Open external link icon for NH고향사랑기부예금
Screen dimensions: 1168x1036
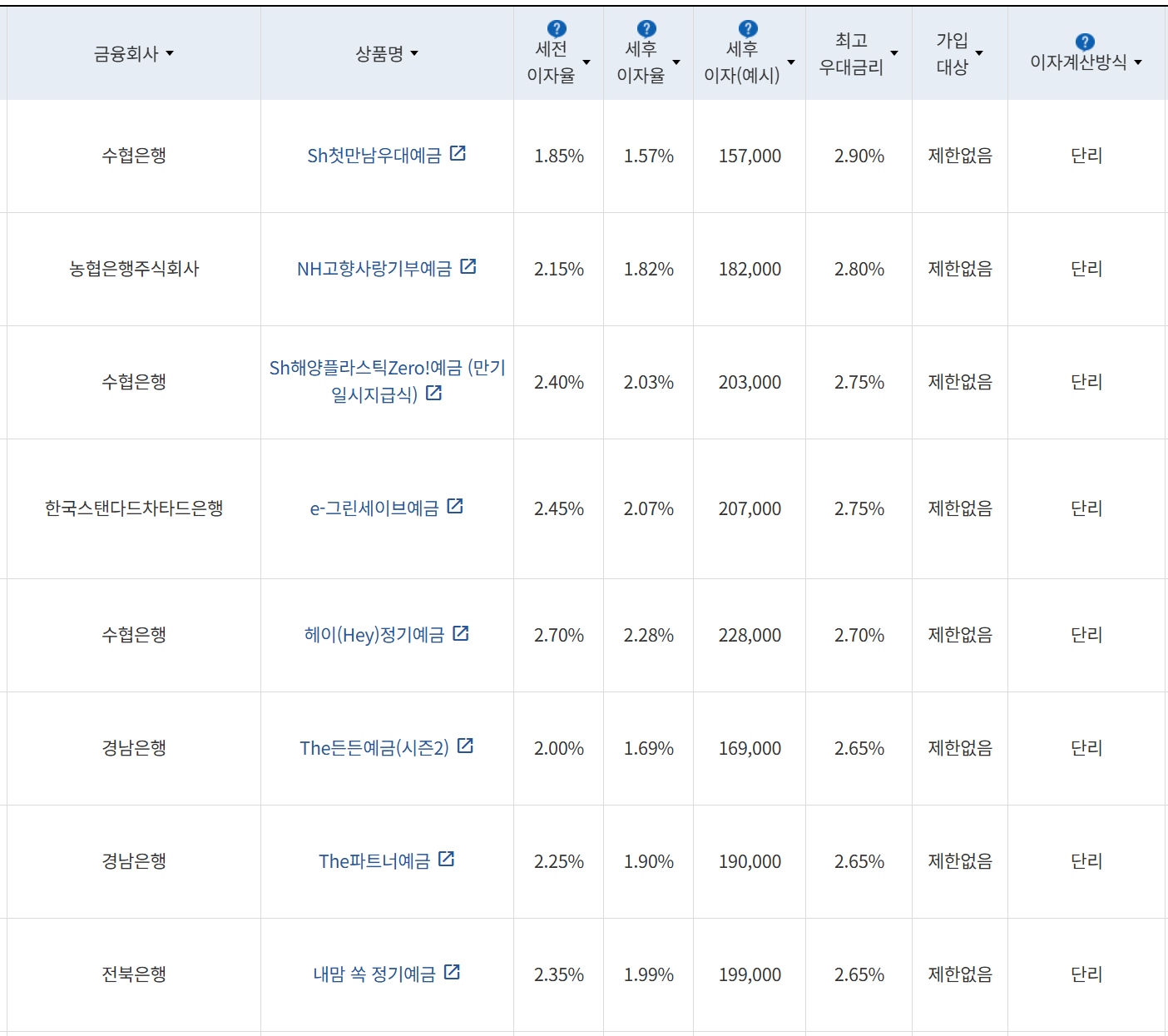[x=468, y=266]
